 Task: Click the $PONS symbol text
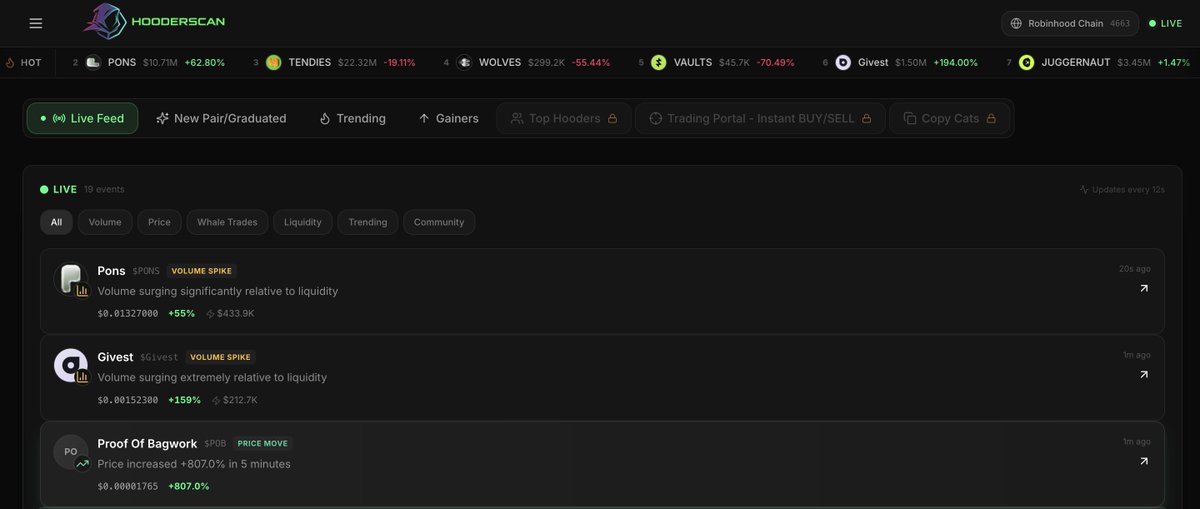pyautogui.click(x=146, y=271)
